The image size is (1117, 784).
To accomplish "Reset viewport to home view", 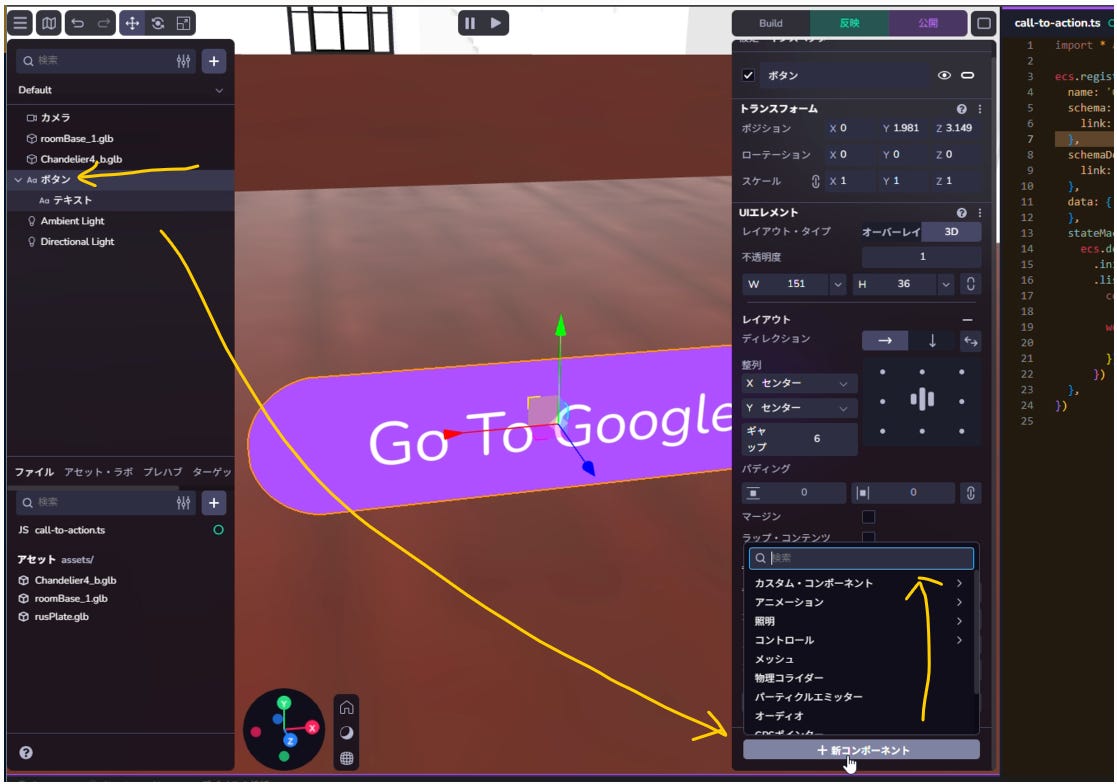I will pyautogui.click(x=347, y=707).
